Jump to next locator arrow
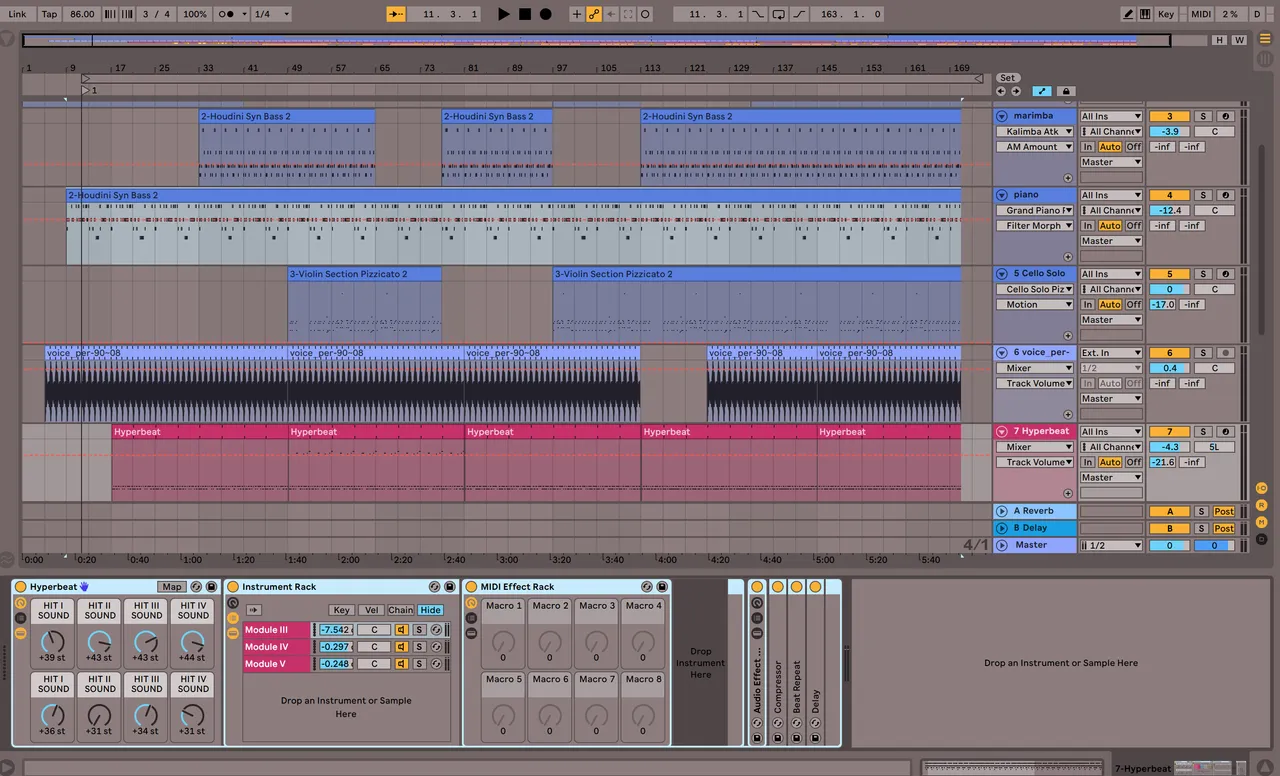Image resolution: width=1280 pixels, height=776 pixels. coord(1015,91)
